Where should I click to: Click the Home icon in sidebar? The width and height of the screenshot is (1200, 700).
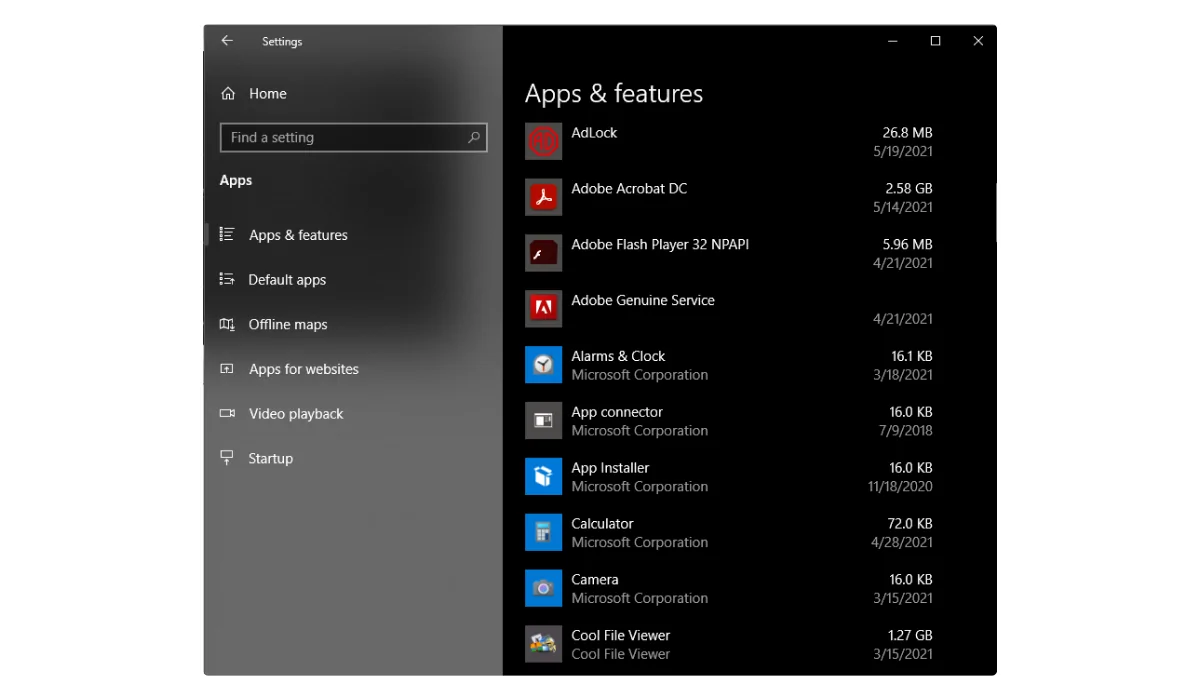228,94
